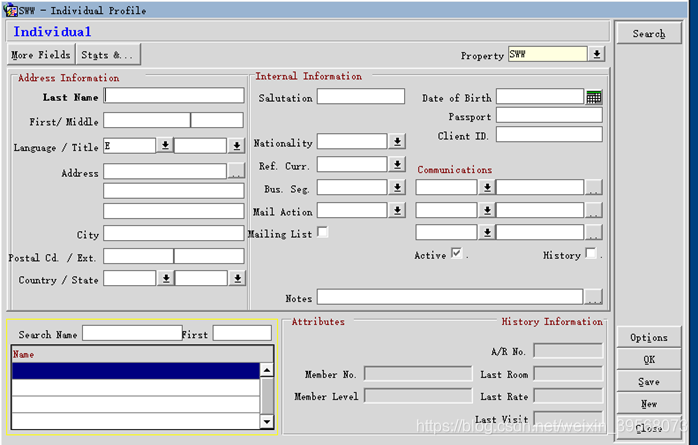Click the OK button
698x445 pixels.
click(649, 359)
